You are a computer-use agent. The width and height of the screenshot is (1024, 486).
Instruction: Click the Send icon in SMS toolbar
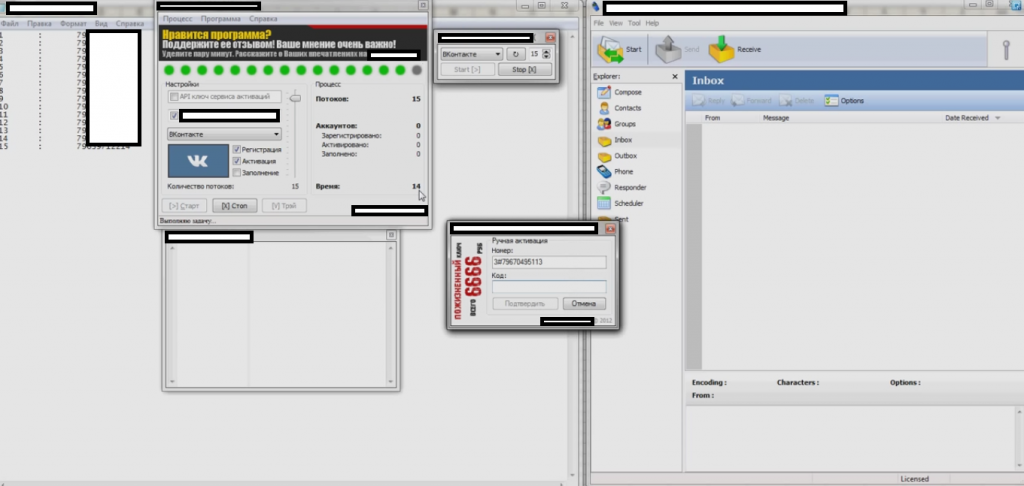tap(668, 50)
